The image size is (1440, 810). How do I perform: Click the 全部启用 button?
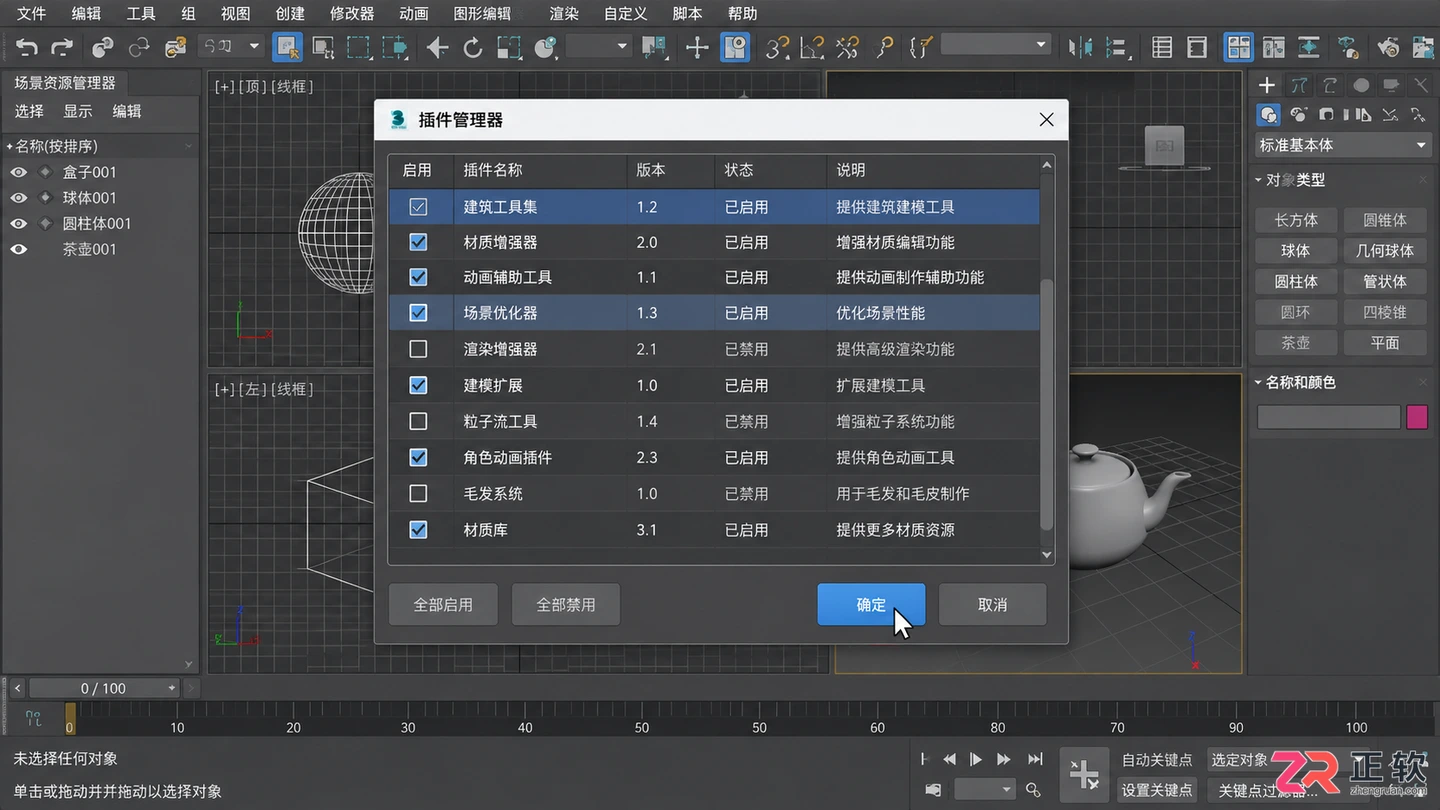click(x=443, y=604)
